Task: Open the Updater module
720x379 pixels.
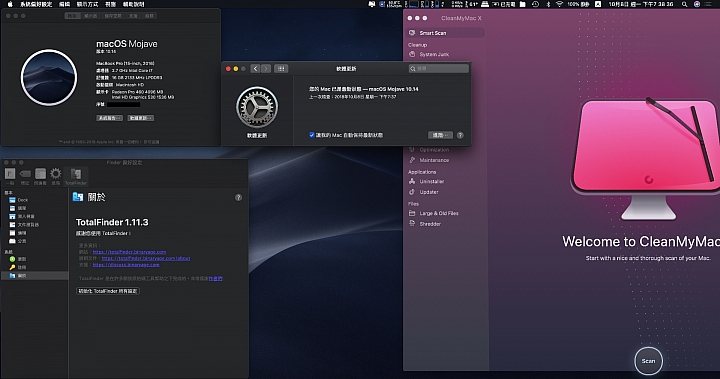Action: (x=428, y=192)
